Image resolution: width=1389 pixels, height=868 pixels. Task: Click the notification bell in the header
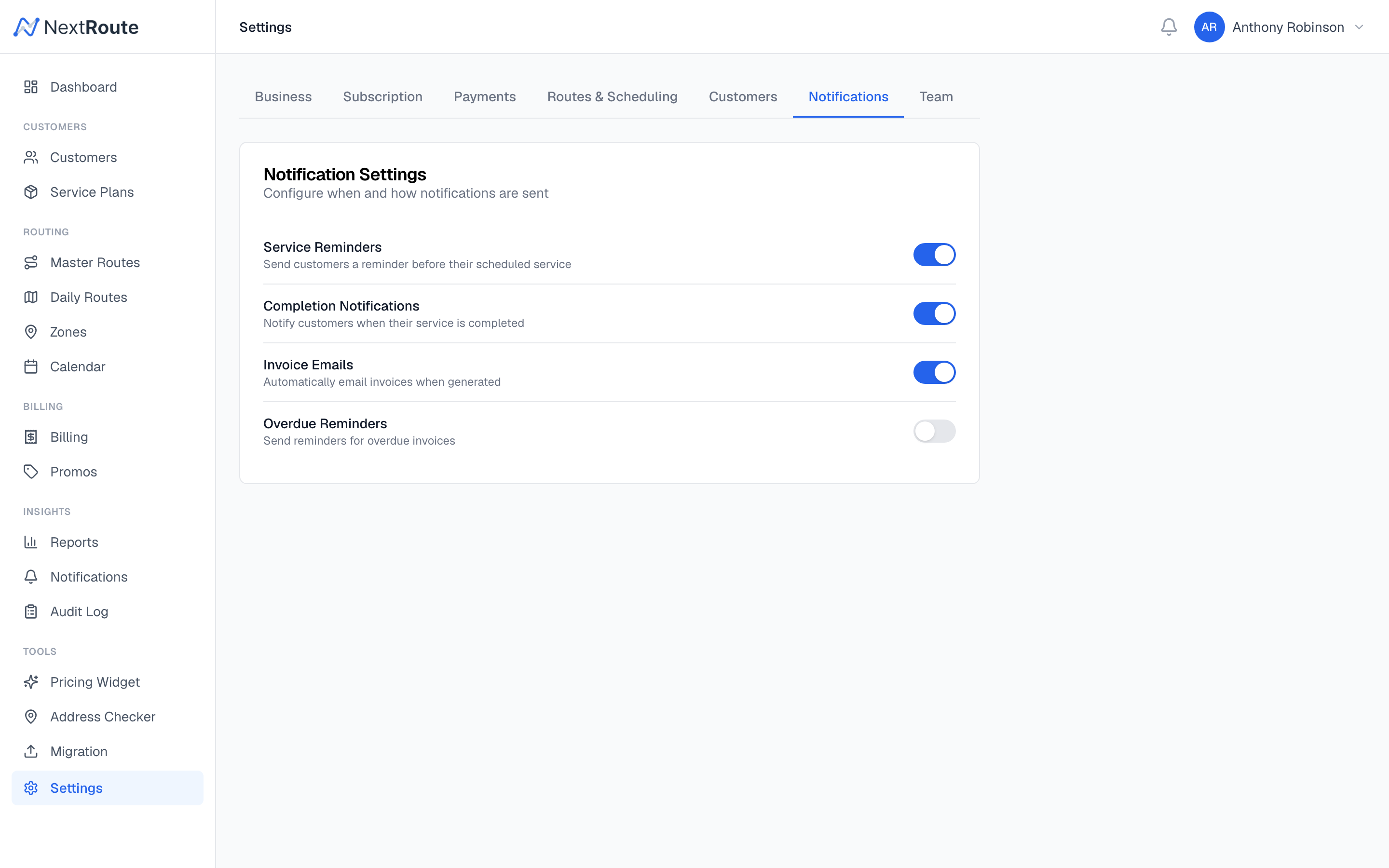[x=1169, y=27]
